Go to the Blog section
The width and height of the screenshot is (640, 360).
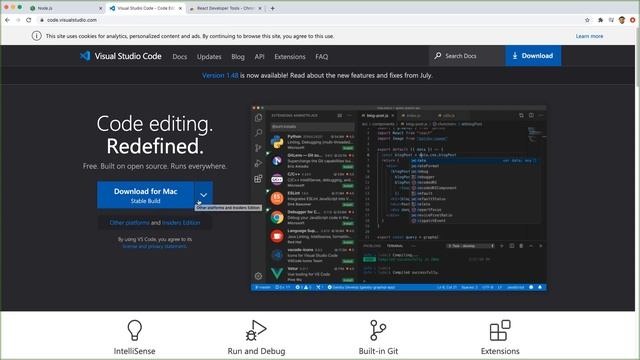pos(238,57)
